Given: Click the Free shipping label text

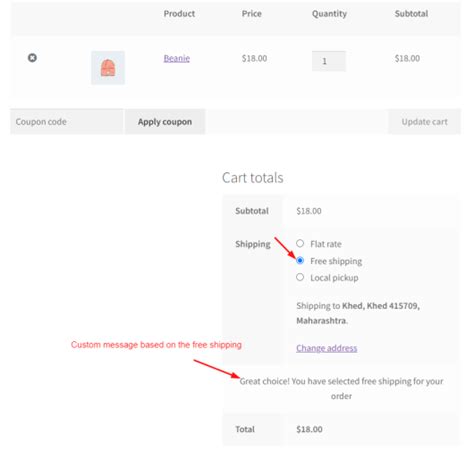Looking at the screenshot, I should [x=336, y=261].
